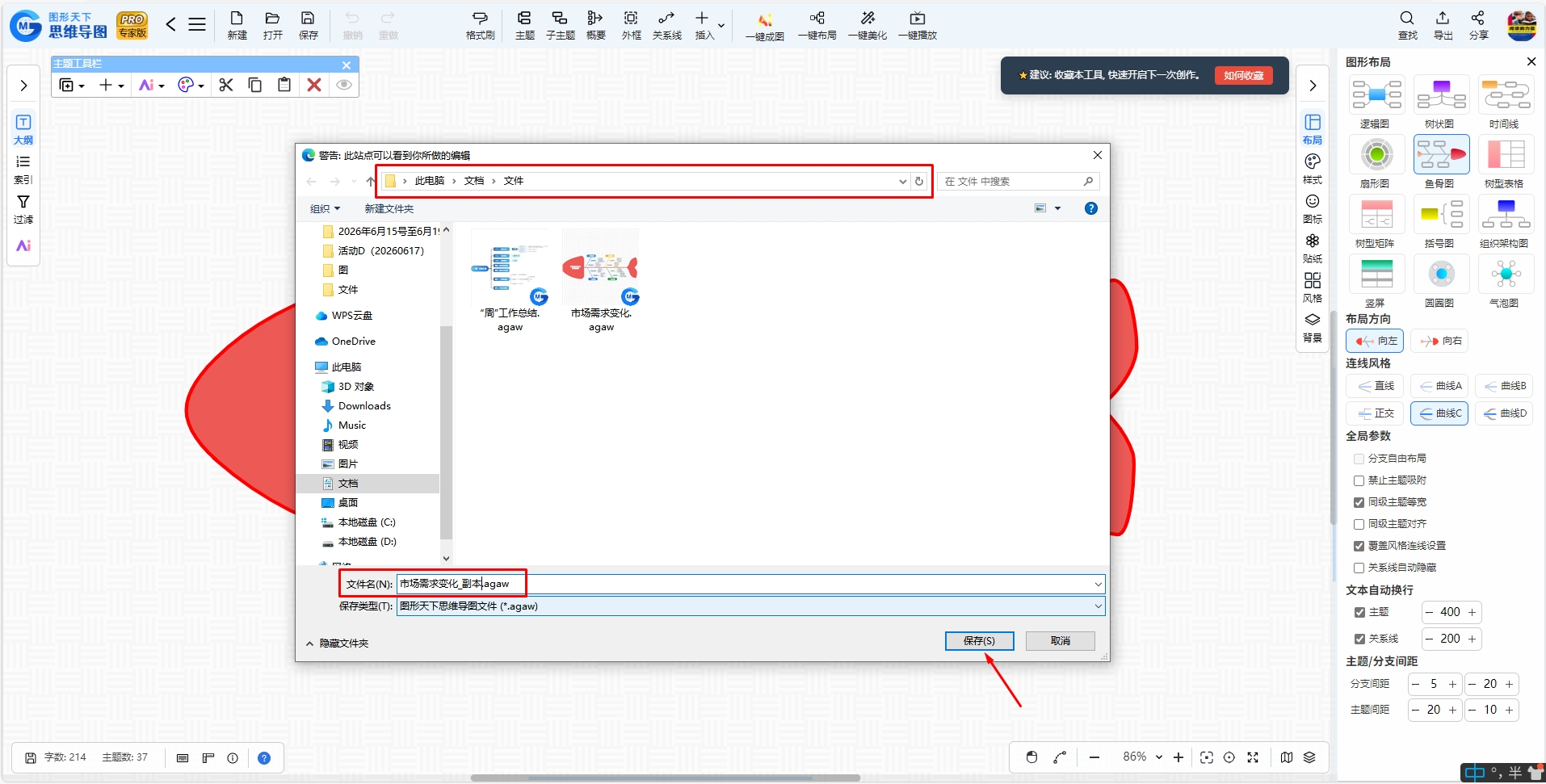Image resolution: width=1546 pixels, height=784 pixels.
Task: Click the 如何收藏 button
Action: [1243, 75]
